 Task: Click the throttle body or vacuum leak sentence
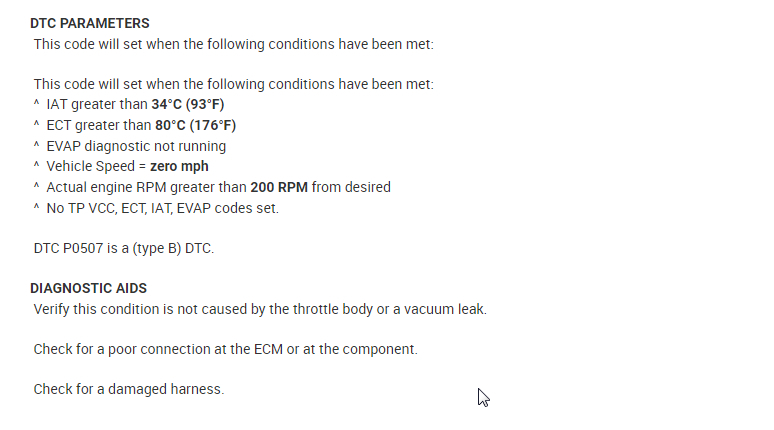click(x=260, y=309)
